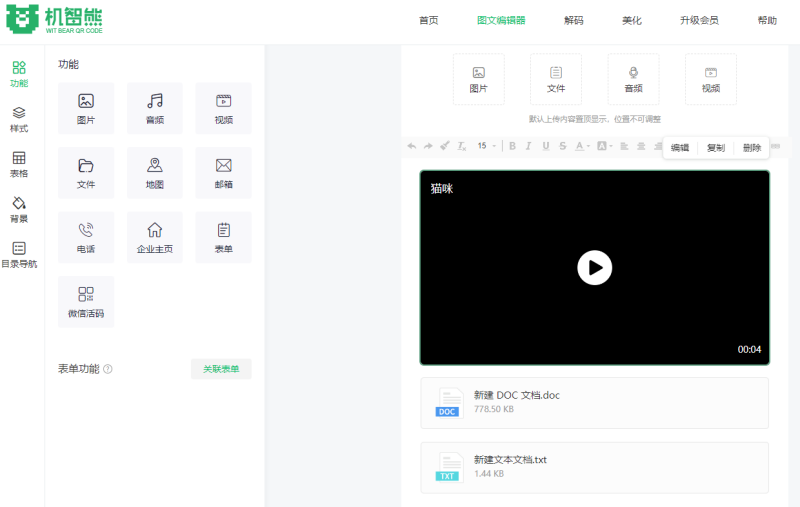The height and width of the screenshot is (507, 800).
Task: Click the 00:04 video duration
Action: click(749, 349)
